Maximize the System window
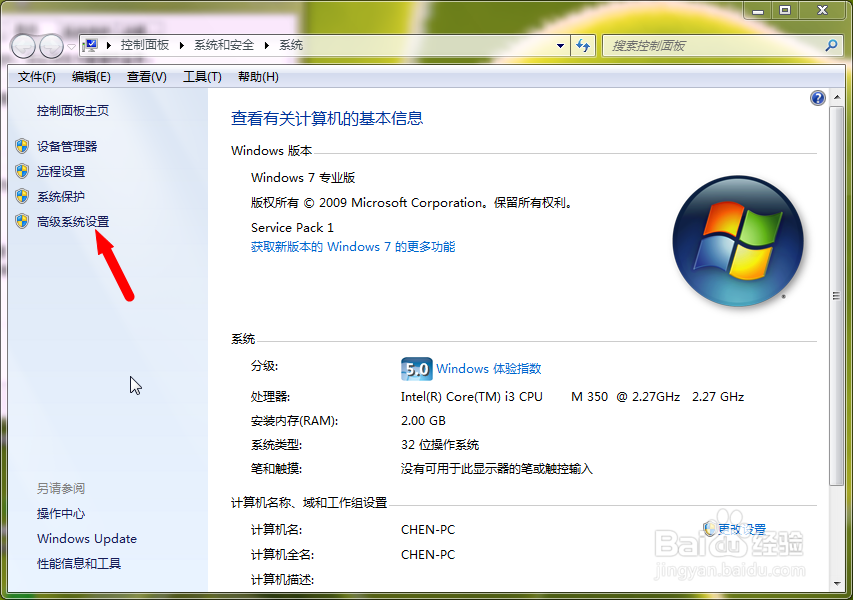This screenshot has width=853, height=600. 785,10
